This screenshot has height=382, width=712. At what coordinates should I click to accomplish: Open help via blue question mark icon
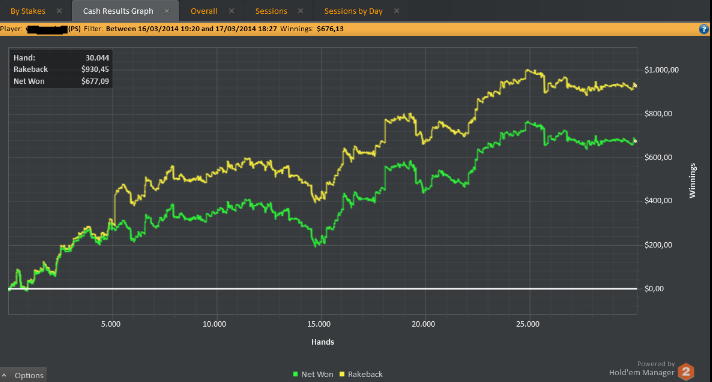pos(703,29)
